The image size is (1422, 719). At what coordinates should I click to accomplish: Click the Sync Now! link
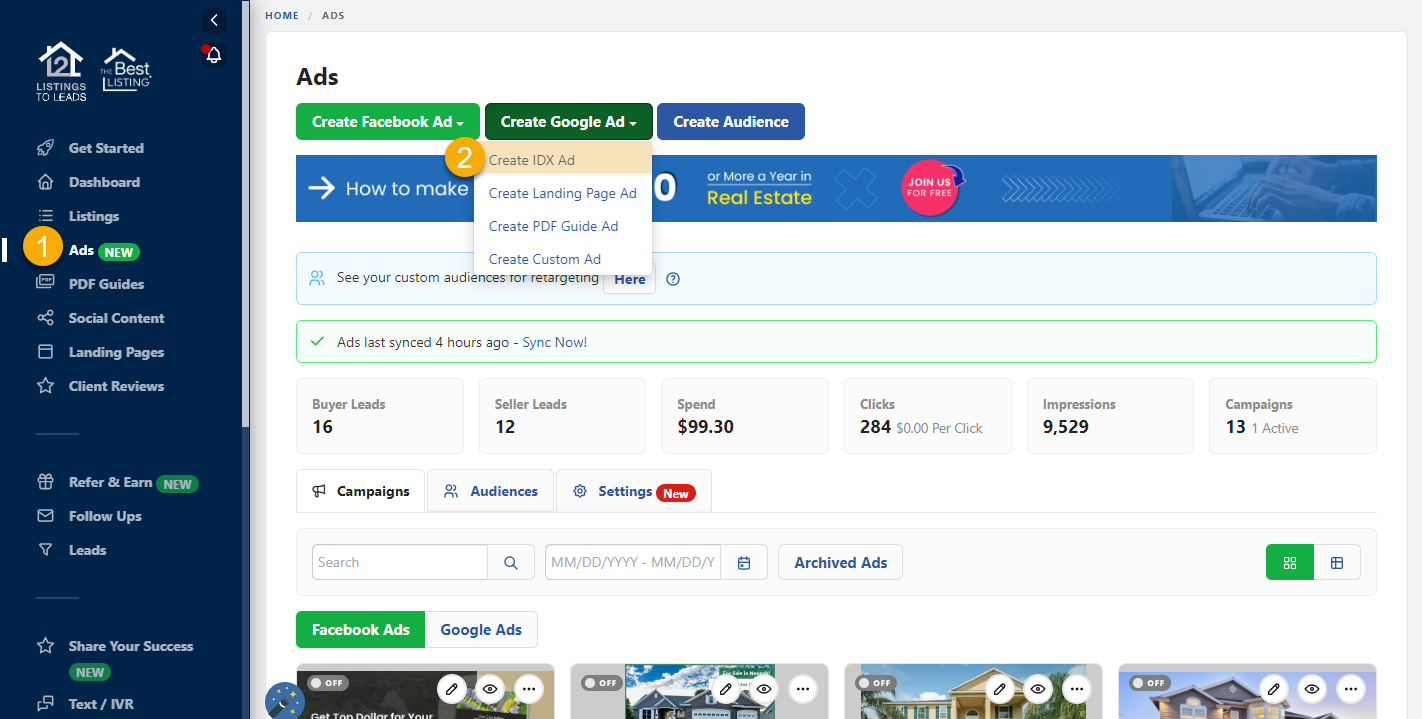[x=554, y=341]
